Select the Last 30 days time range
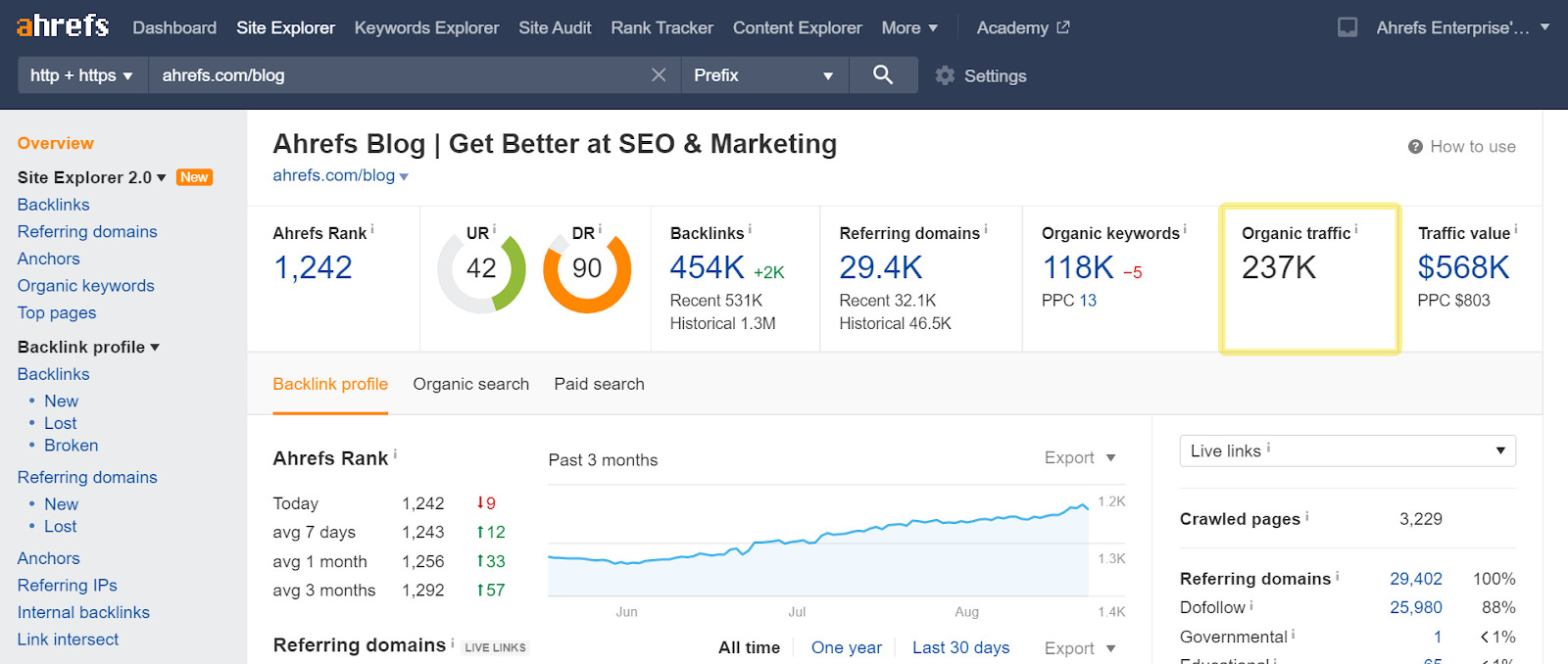Screen dimensions: 1568x664 point(960,647)
